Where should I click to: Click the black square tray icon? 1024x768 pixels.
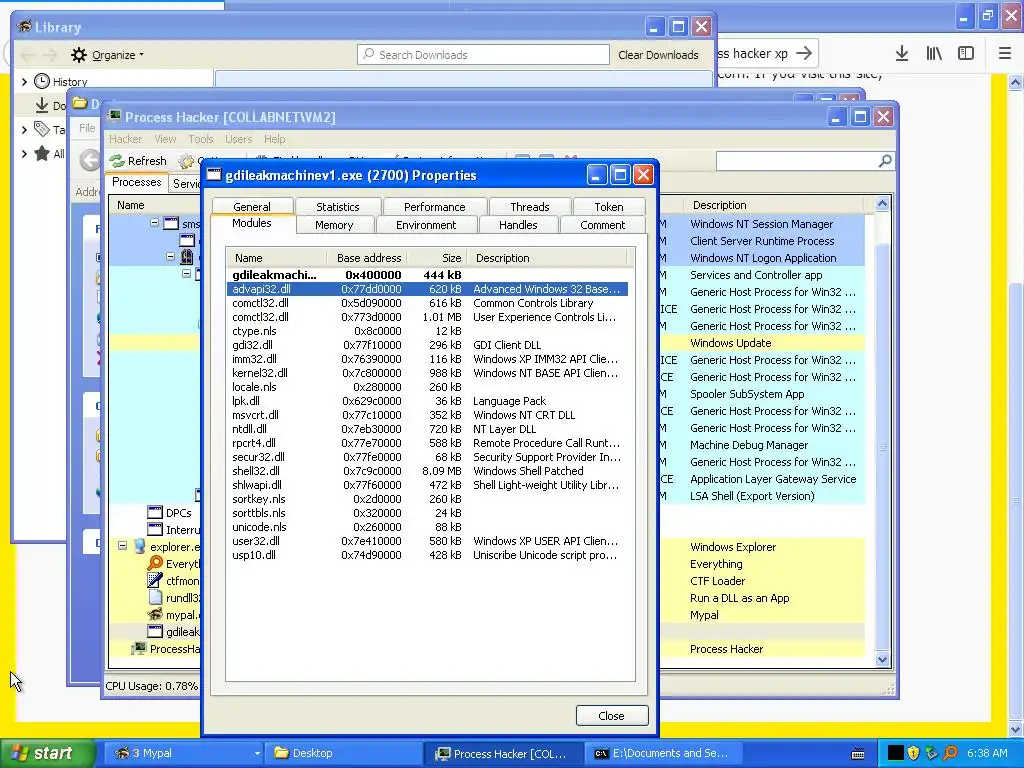(x=895, y=753)
